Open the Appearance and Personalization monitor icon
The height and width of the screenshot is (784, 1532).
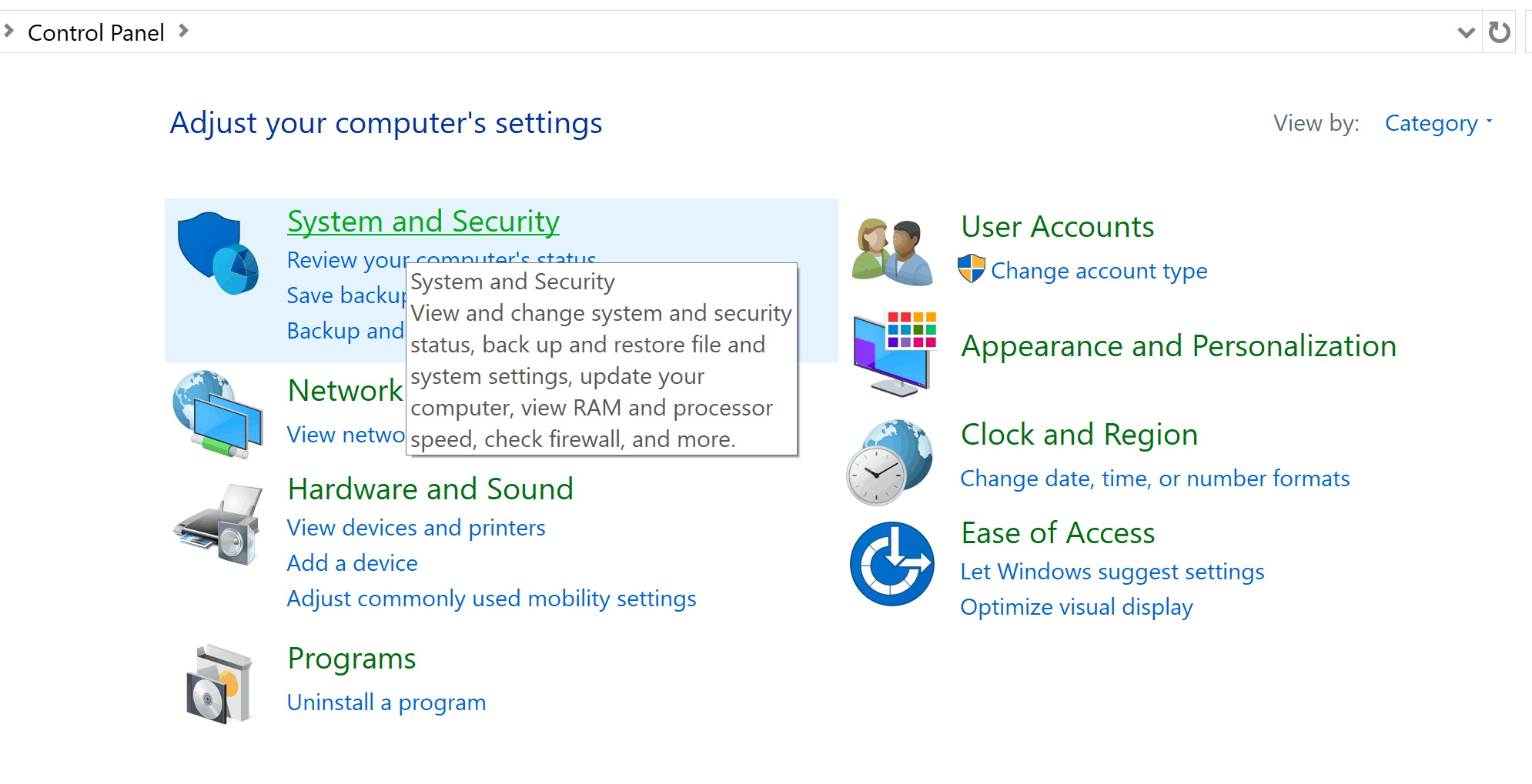coord(895,354)
